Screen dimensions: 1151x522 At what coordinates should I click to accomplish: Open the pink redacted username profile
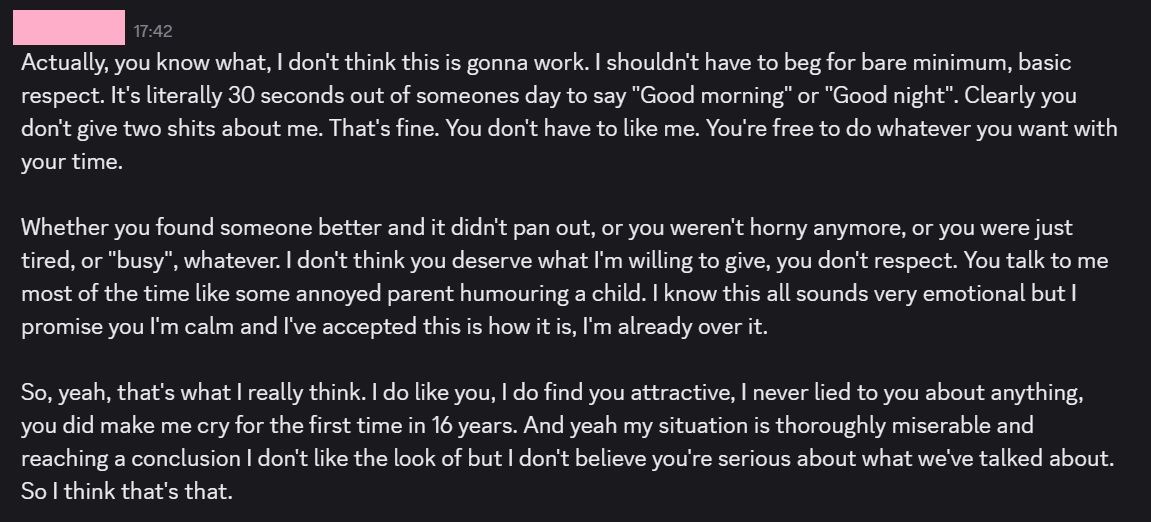click(69, 28)
